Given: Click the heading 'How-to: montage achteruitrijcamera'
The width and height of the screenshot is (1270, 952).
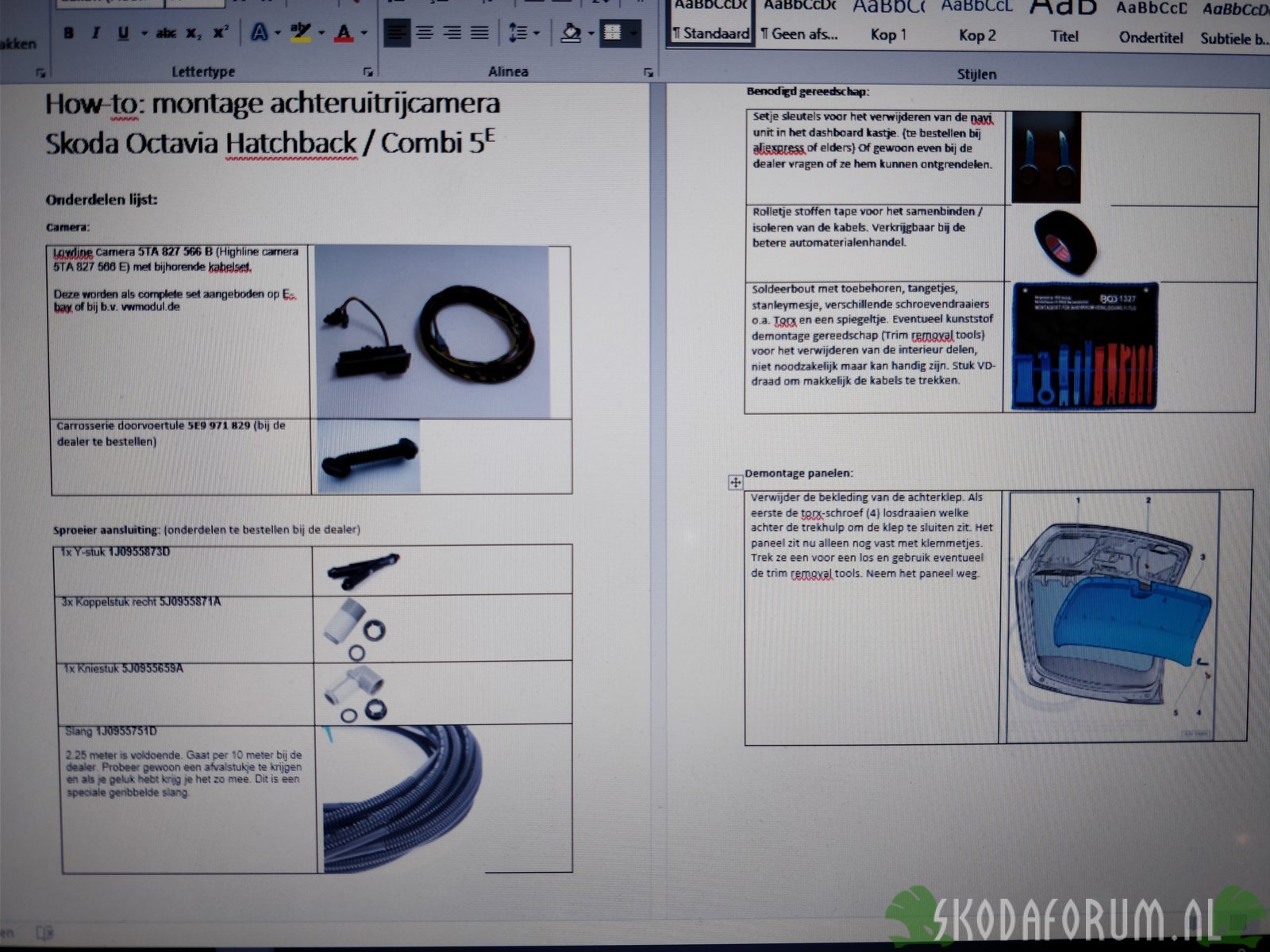Looking at the screenshot, I should click(273, 103).
